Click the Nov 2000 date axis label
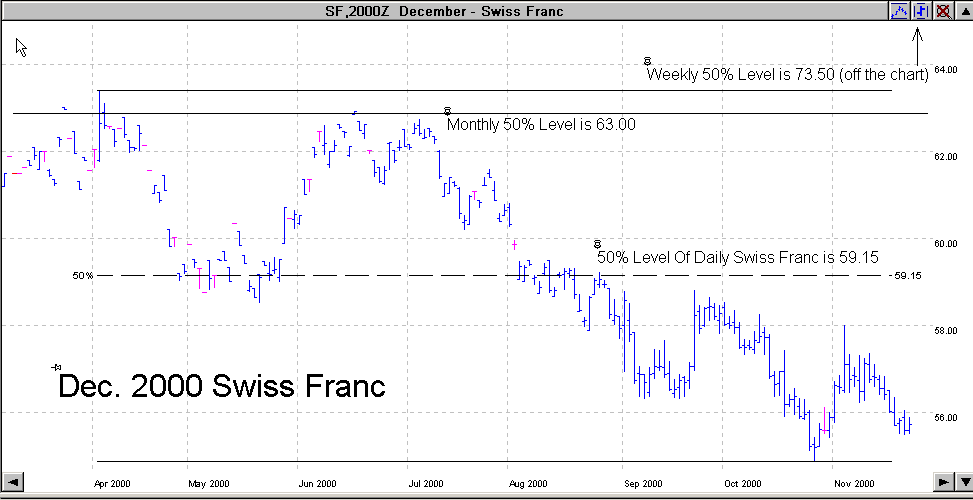The height and width of the screenshot is (500, 973). tap(856, 483)
